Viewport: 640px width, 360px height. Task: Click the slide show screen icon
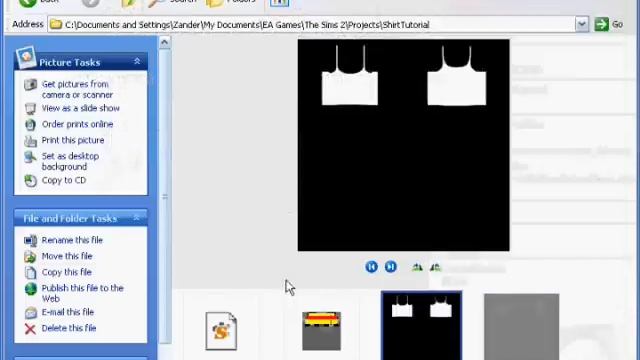(x=30, y=109)
